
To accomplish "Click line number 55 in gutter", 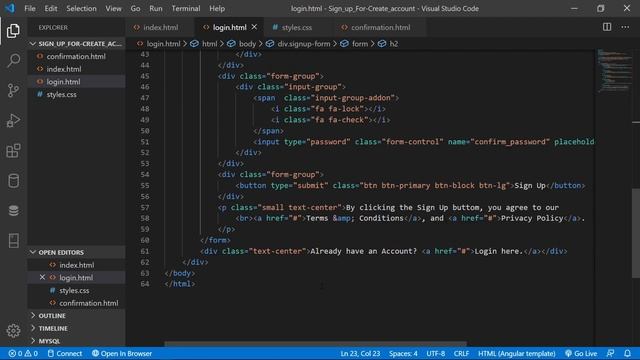I will point(144,186).
